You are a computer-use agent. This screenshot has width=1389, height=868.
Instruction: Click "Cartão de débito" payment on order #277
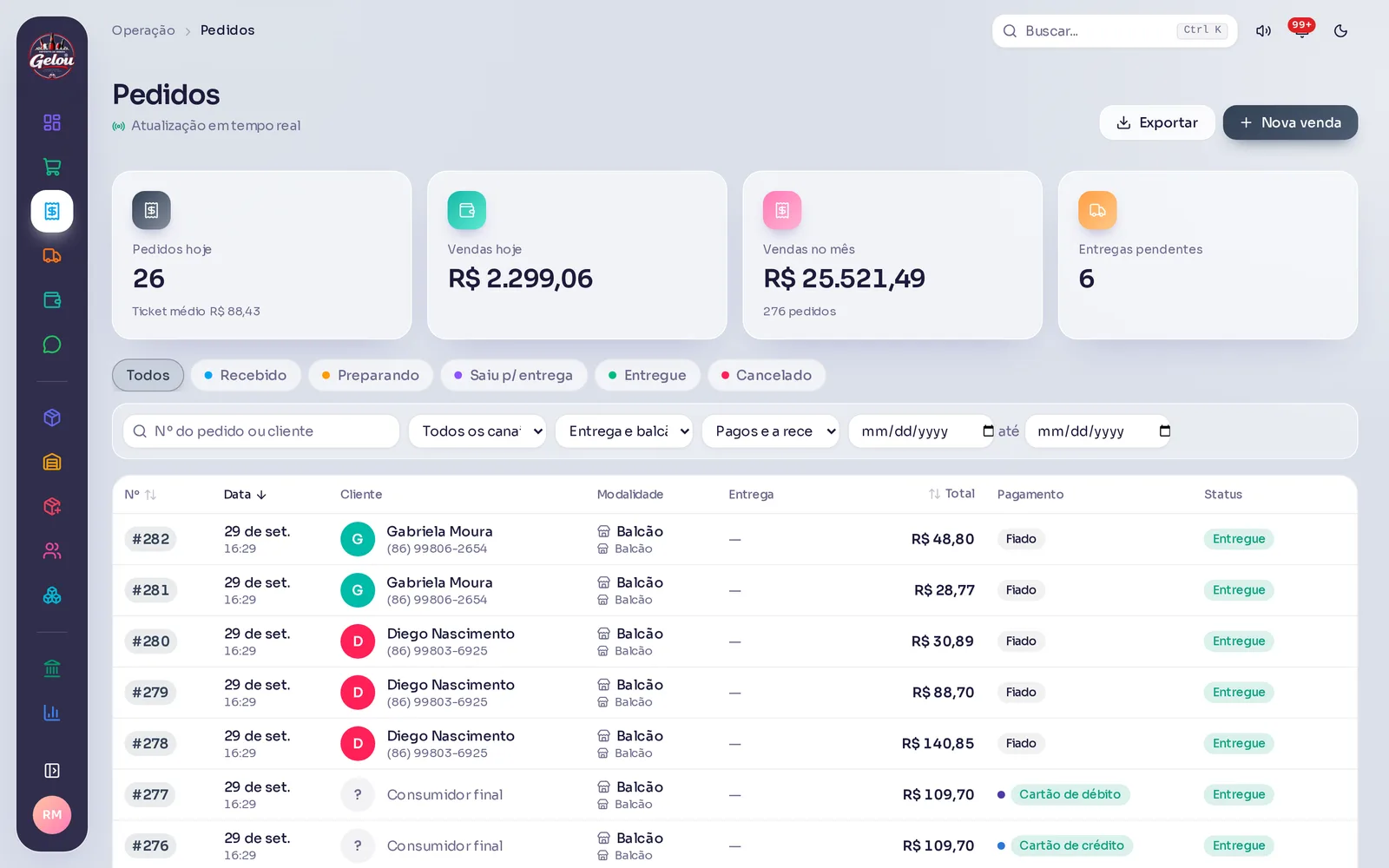tap(1070, 794)
